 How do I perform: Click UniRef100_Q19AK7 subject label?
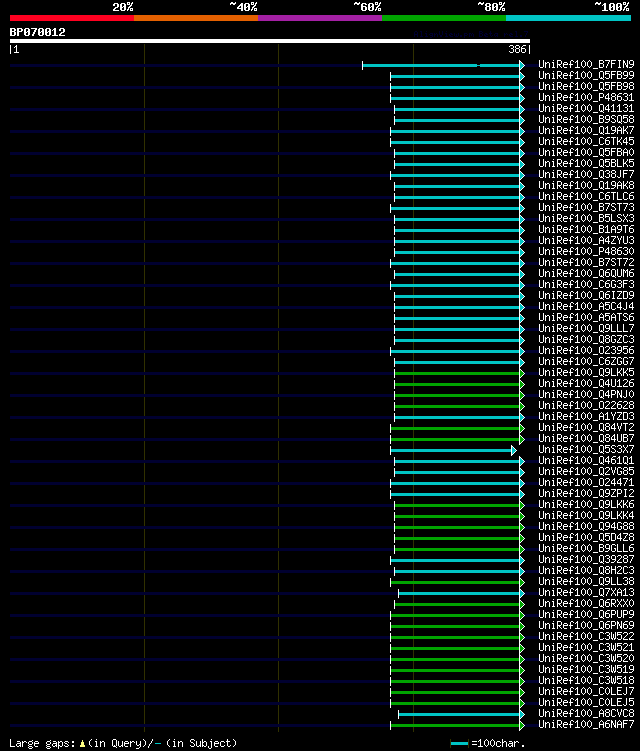(586, 130)
